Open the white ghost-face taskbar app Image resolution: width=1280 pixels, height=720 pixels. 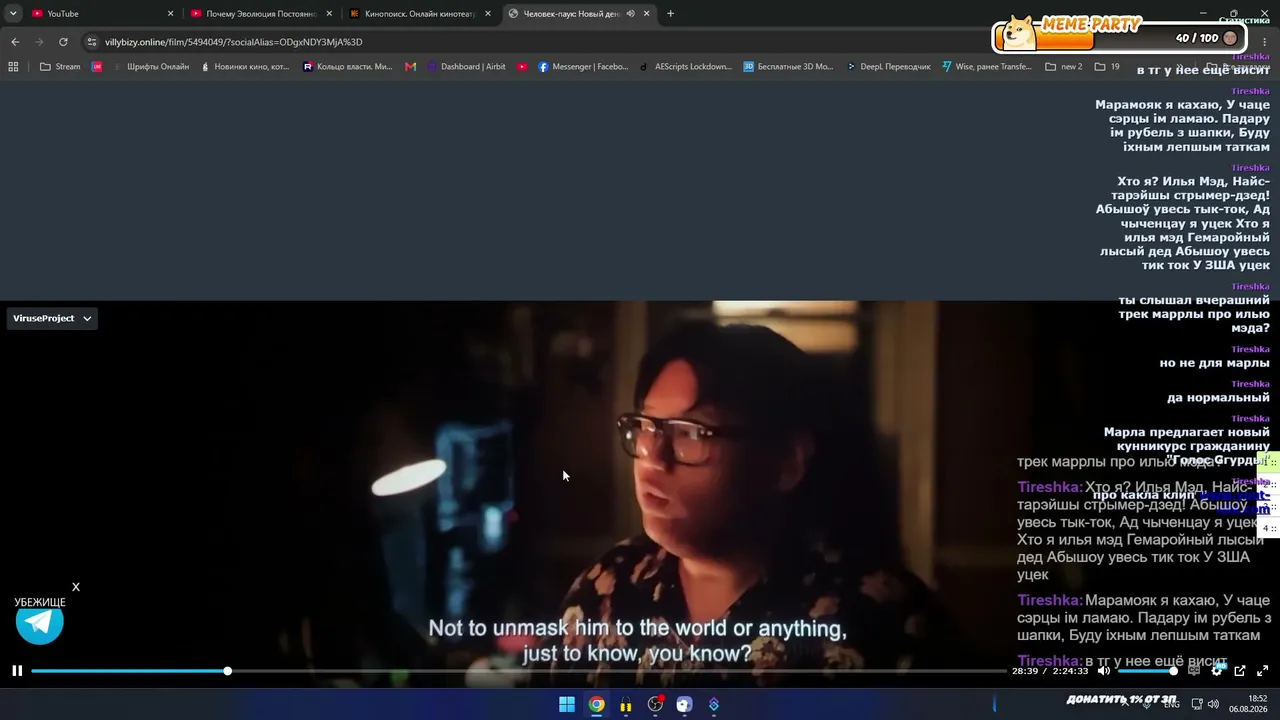[x=684, y=705]
